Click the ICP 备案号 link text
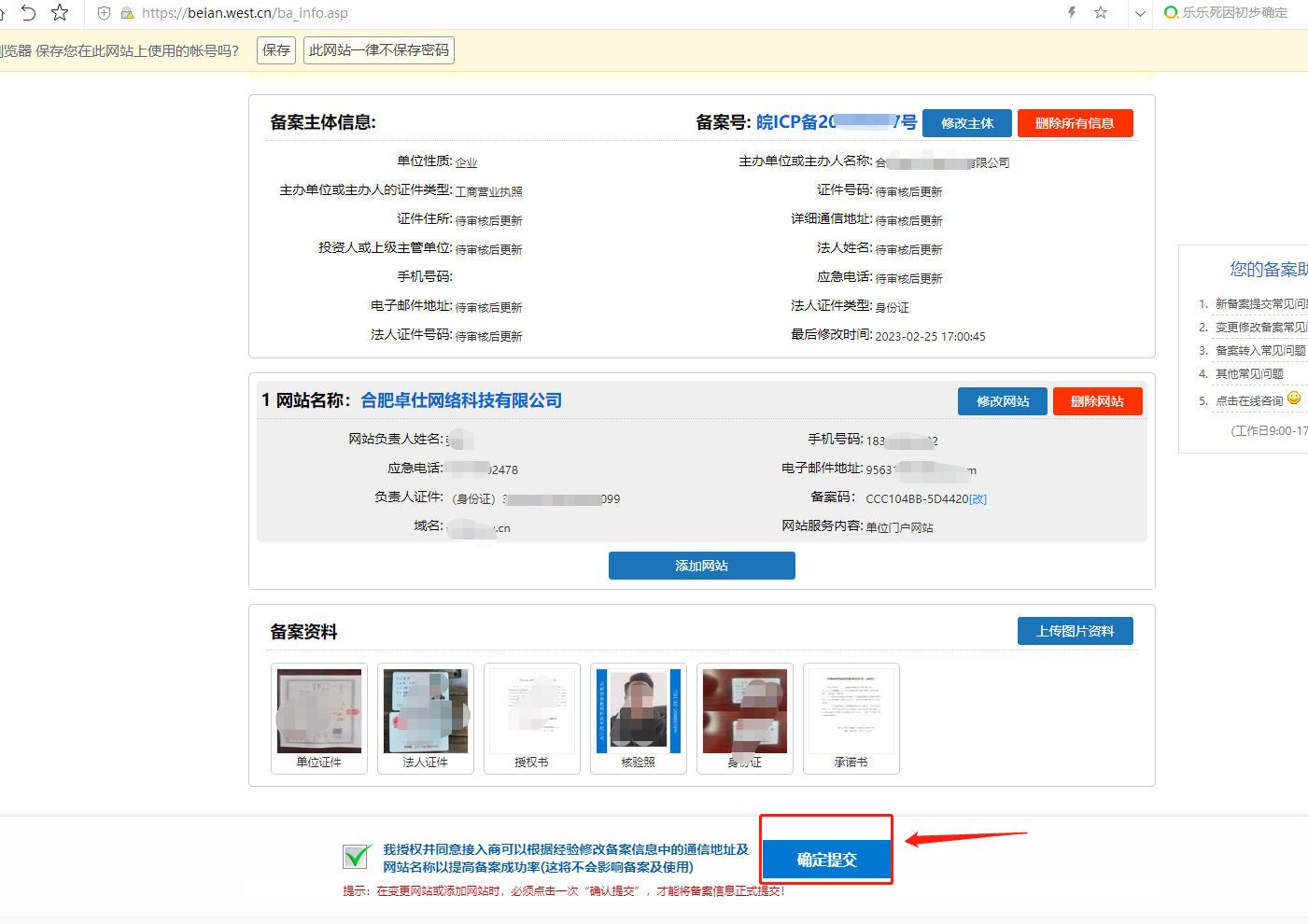 pos(837,122)
